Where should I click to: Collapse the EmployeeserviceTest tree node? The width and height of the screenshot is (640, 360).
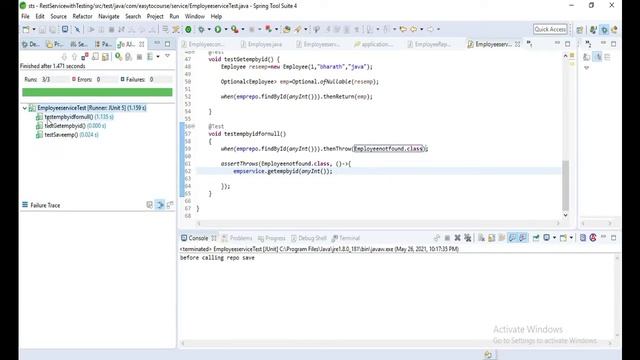pos(24,108)
